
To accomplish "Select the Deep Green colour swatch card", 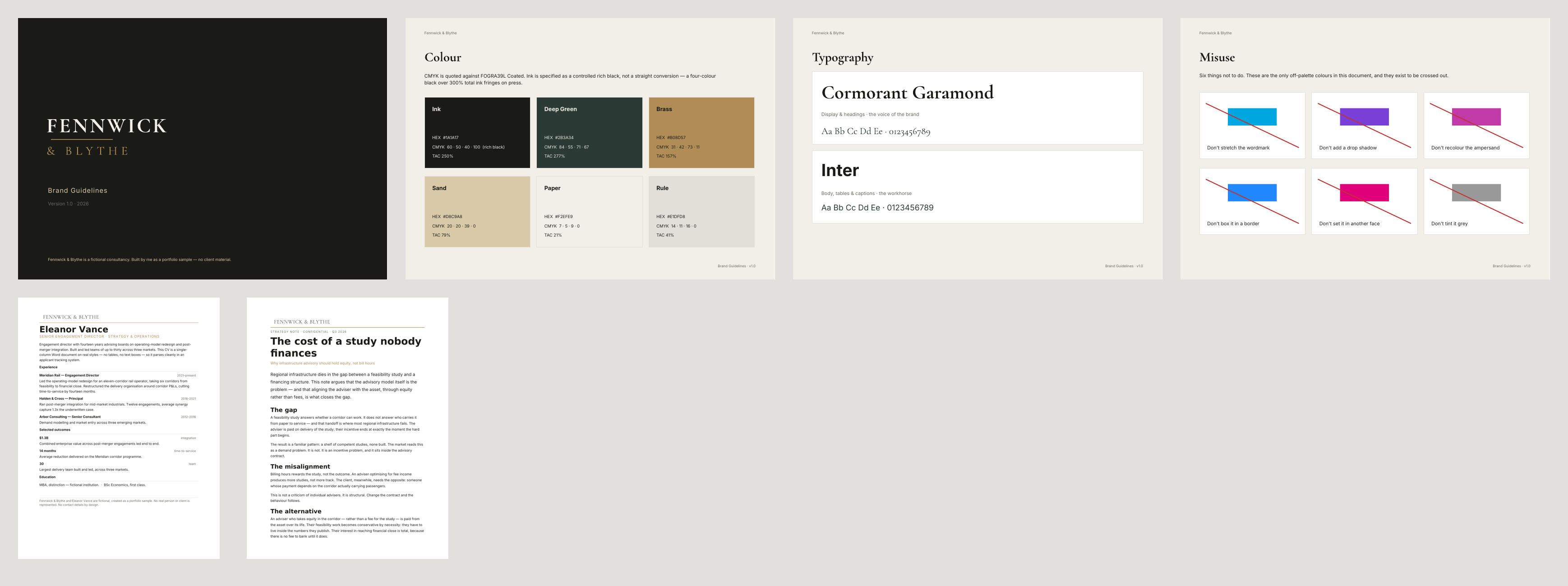I will point(589,132).
